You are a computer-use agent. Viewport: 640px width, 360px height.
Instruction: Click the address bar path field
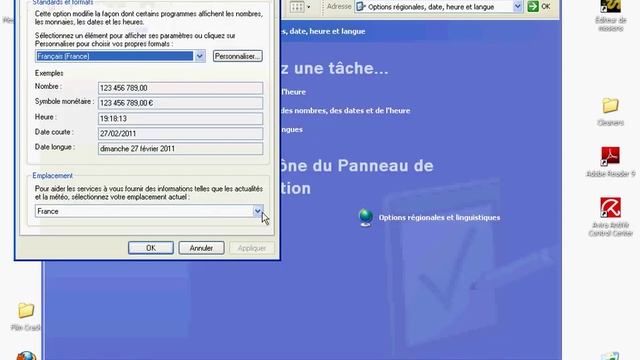coord(439,7)
